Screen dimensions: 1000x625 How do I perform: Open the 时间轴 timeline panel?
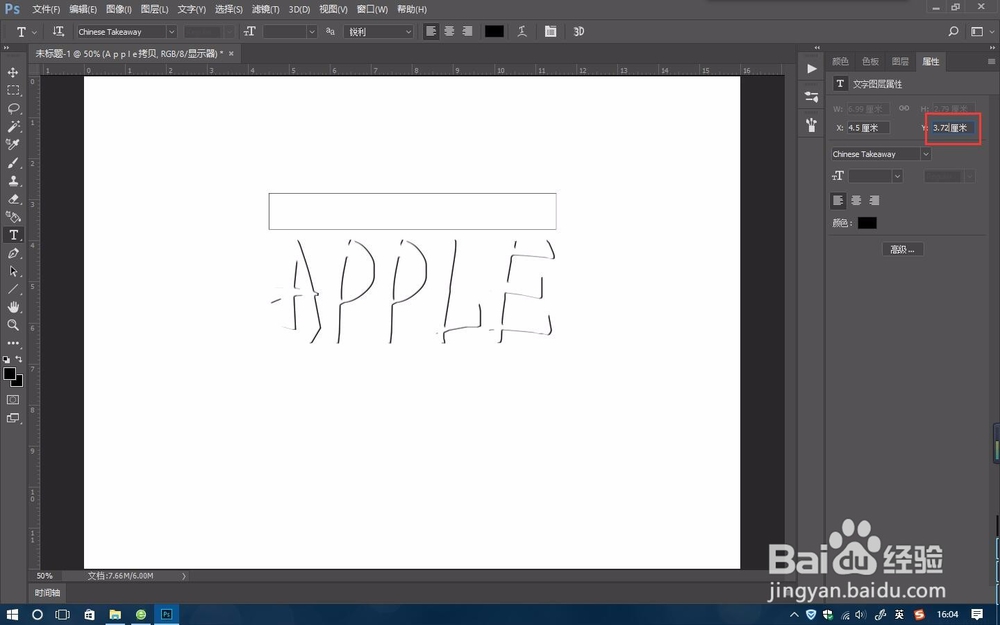point(47,592)
